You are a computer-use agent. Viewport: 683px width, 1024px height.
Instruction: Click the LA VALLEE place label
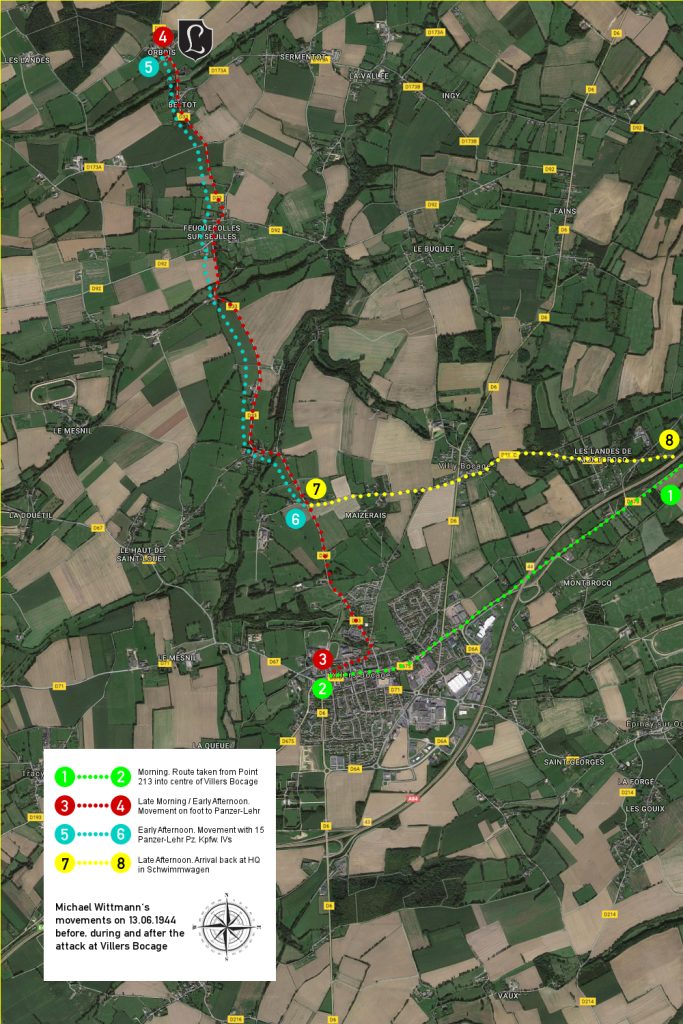(x=369, y=76)
